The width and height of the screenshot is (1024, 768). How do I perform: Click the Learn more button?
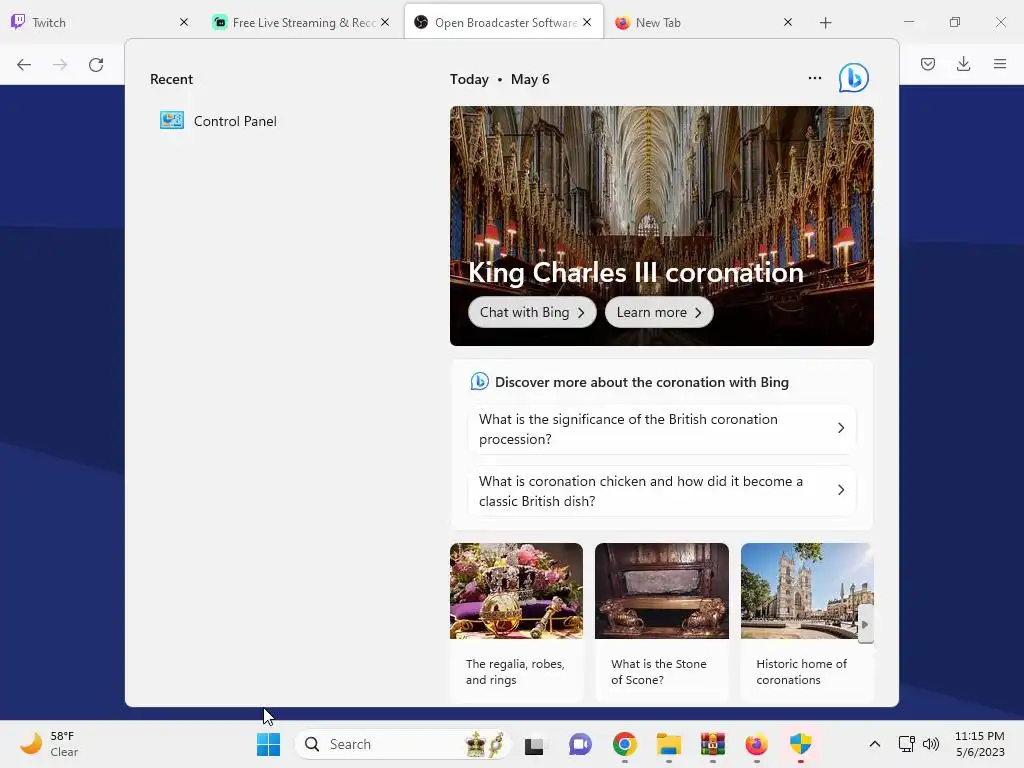click(659, 312)
